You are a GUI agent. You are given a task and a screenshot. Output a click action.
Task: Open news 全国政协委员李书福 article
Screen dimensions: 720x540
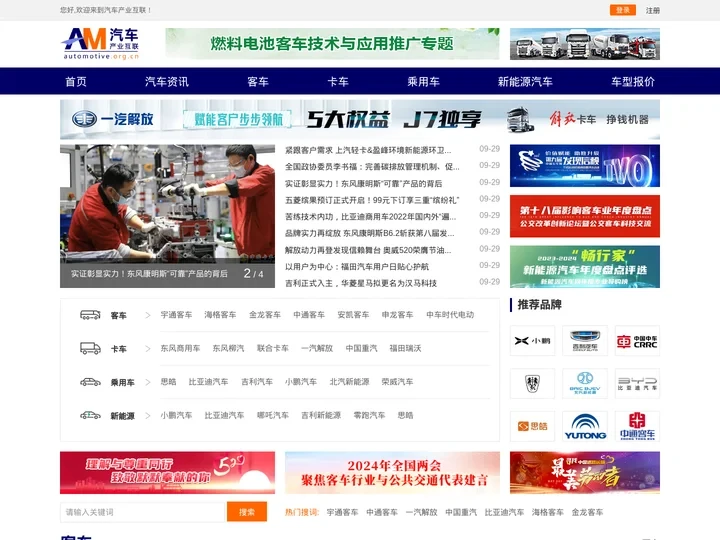click(372, 167)
